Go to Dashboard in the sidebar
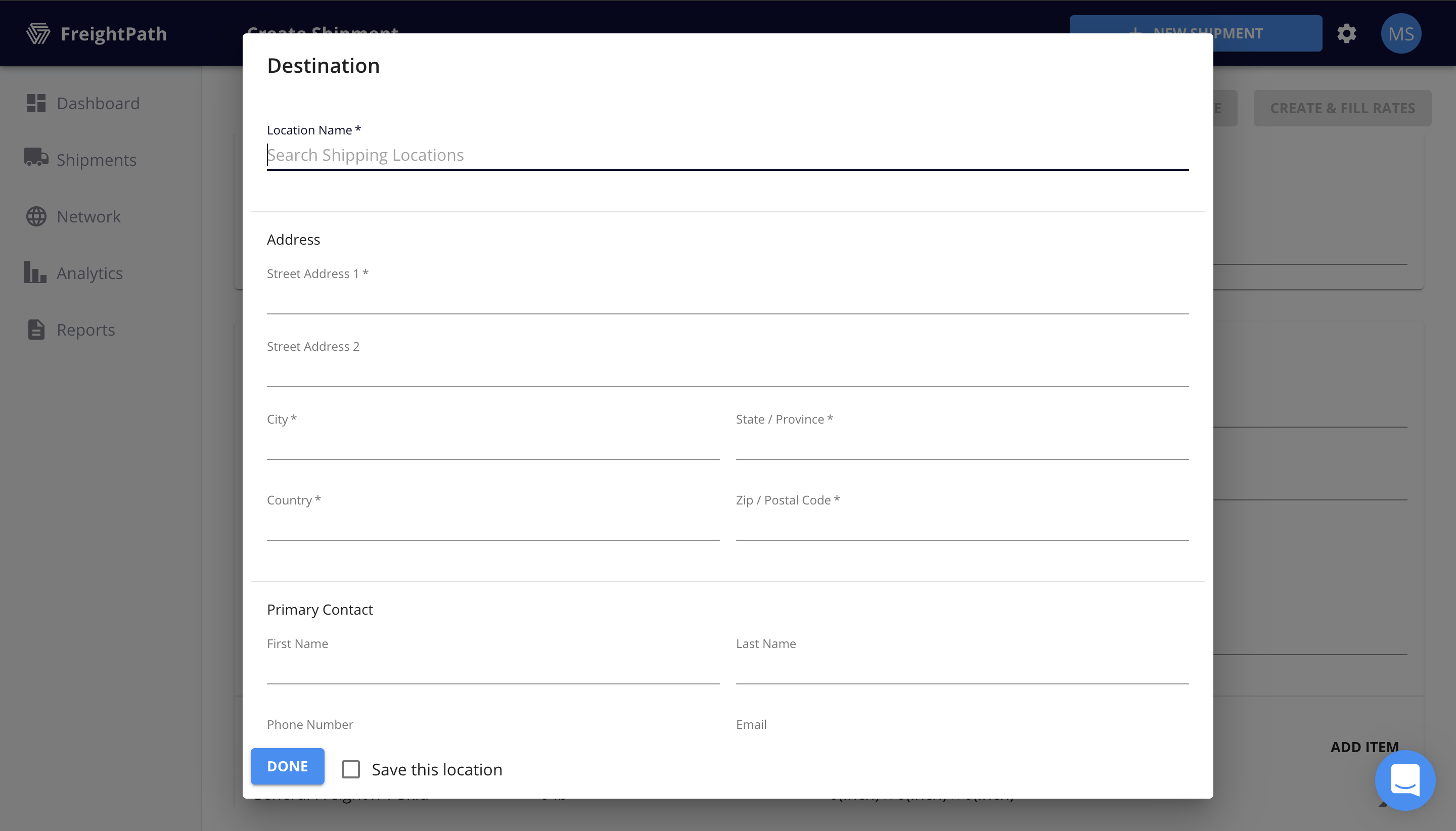This screenshot has height=831, width=1456. 98,103
